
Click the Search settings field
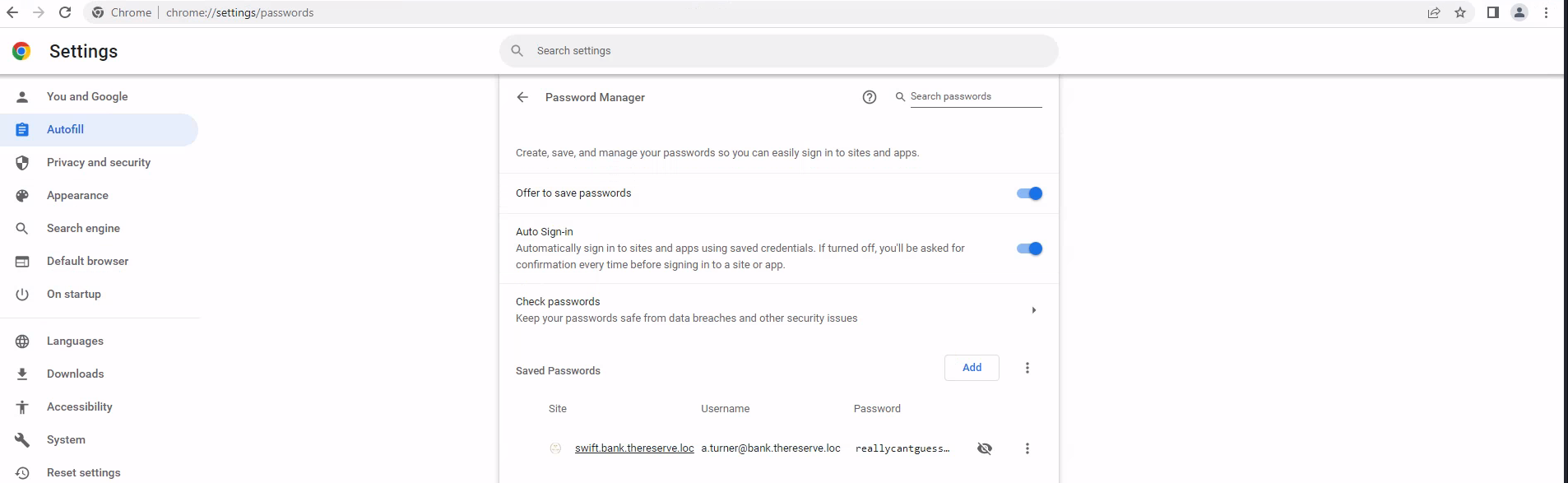click(777, 51)
